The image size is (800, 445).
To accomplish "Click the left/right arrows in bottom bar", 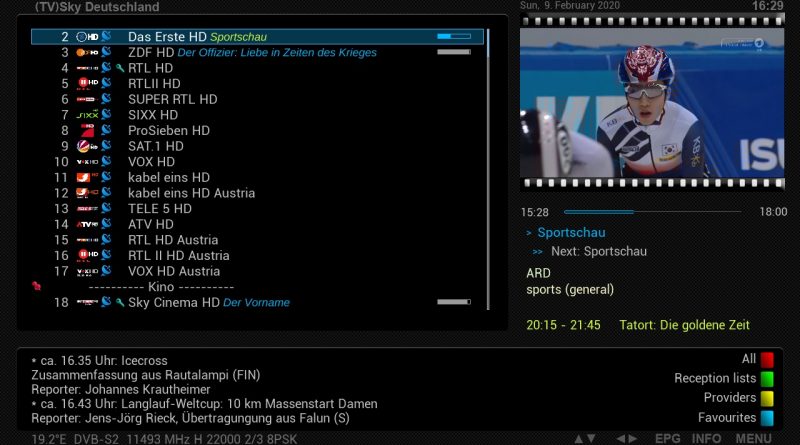I will tap(627, 438).
